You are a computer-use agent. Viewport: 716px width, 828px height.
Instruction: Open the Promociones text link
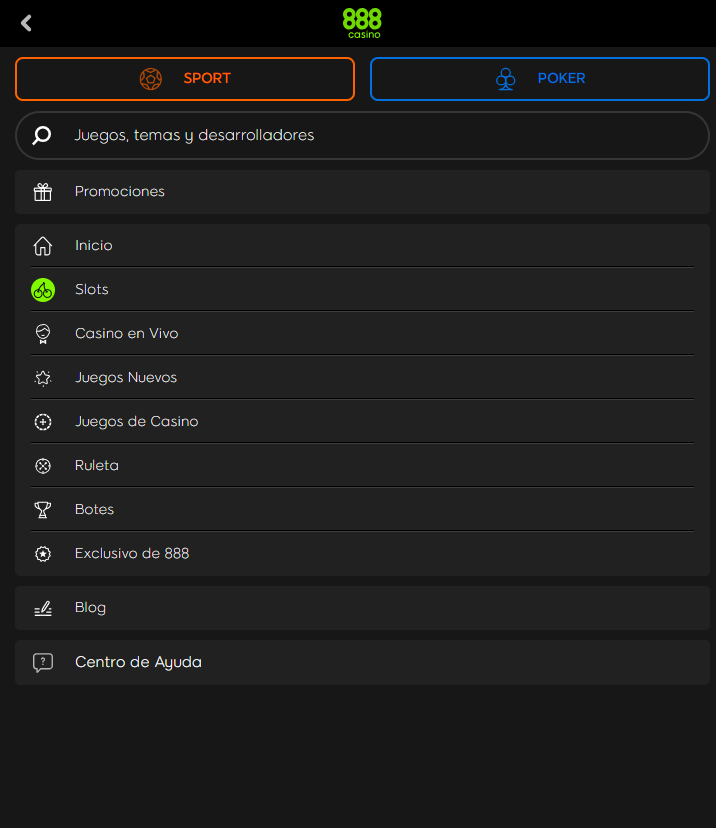point(120,192)
